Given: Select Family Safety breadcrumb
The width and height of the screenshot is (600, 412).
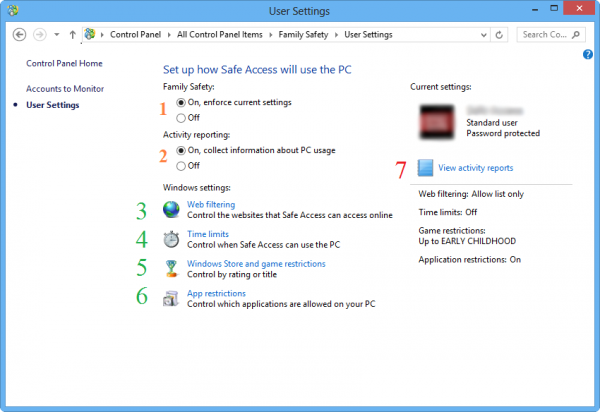Looking at the screenshot, I should (303, 34).
